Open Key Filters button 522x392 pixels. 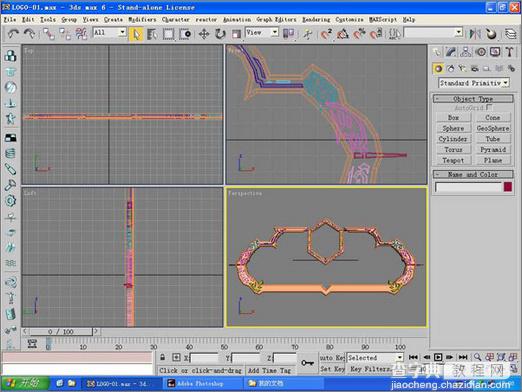point(370,369)
